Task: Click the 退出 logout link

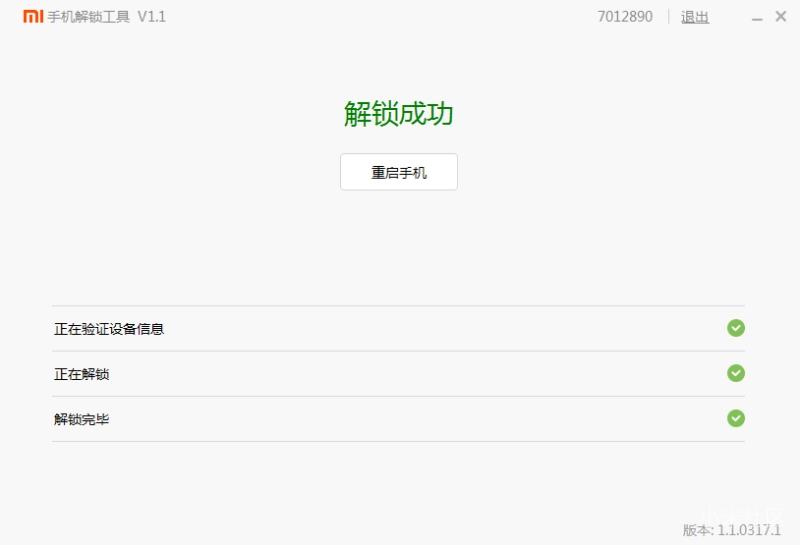Action: click(695, 17)
